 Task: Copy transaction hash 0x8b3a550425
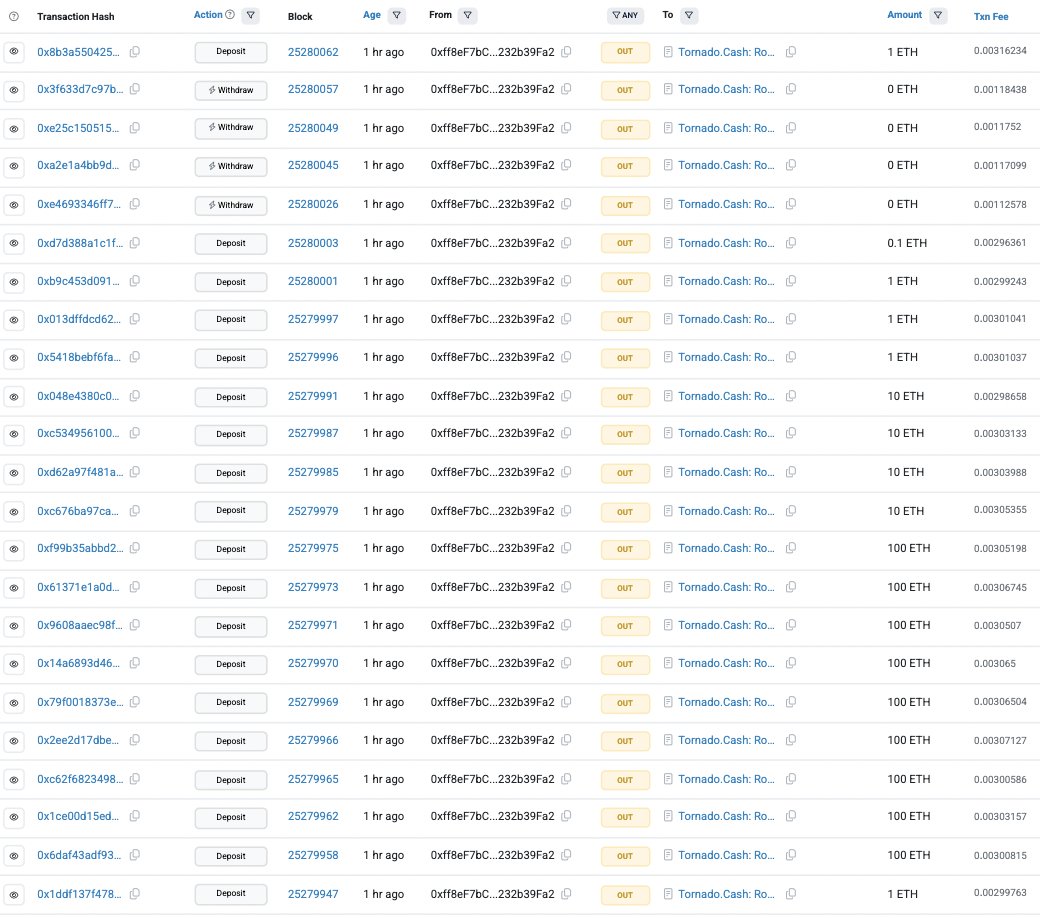tap(135, 52)
